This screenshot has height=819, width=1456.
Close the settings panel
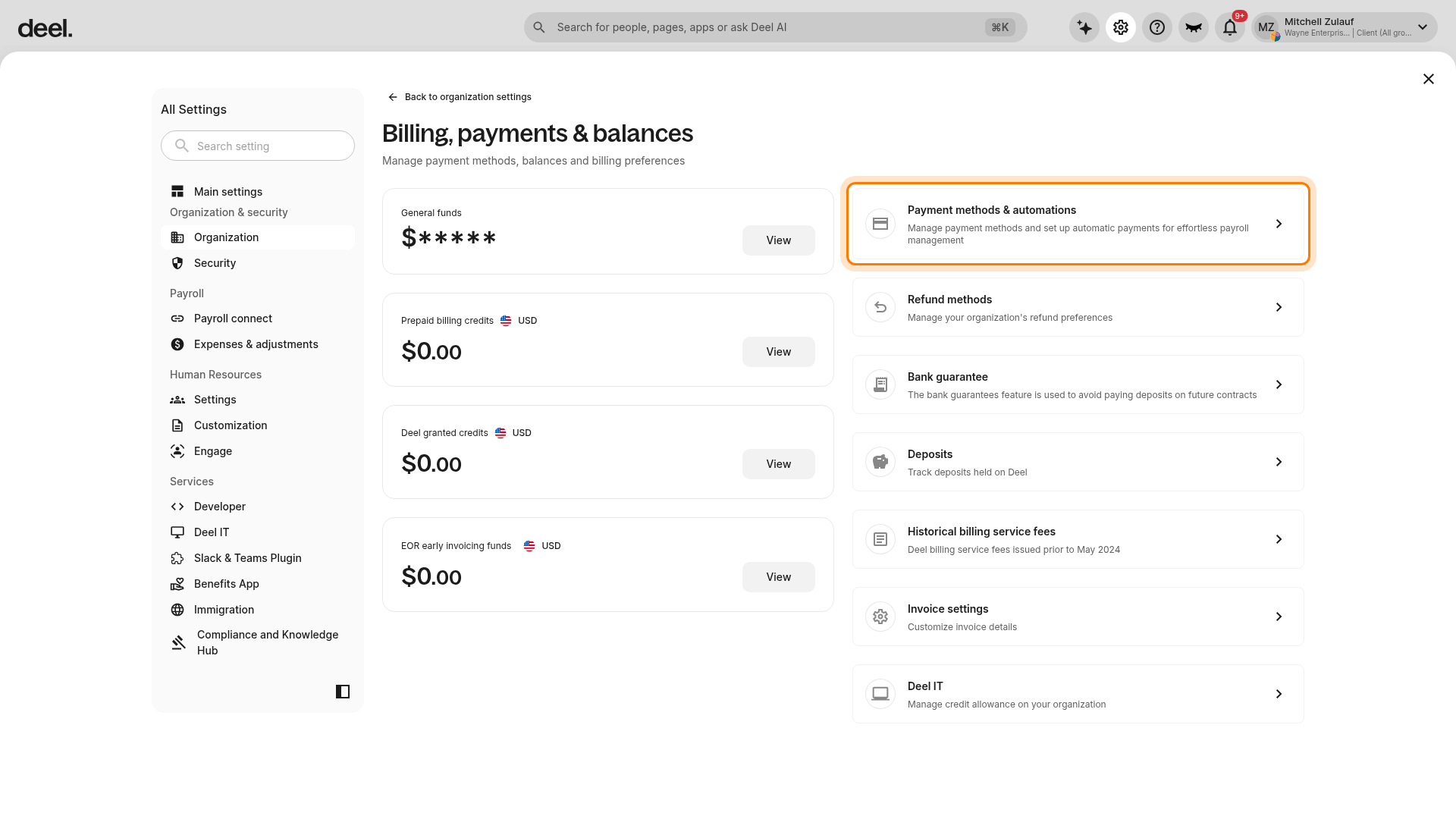click(1429, 79)
